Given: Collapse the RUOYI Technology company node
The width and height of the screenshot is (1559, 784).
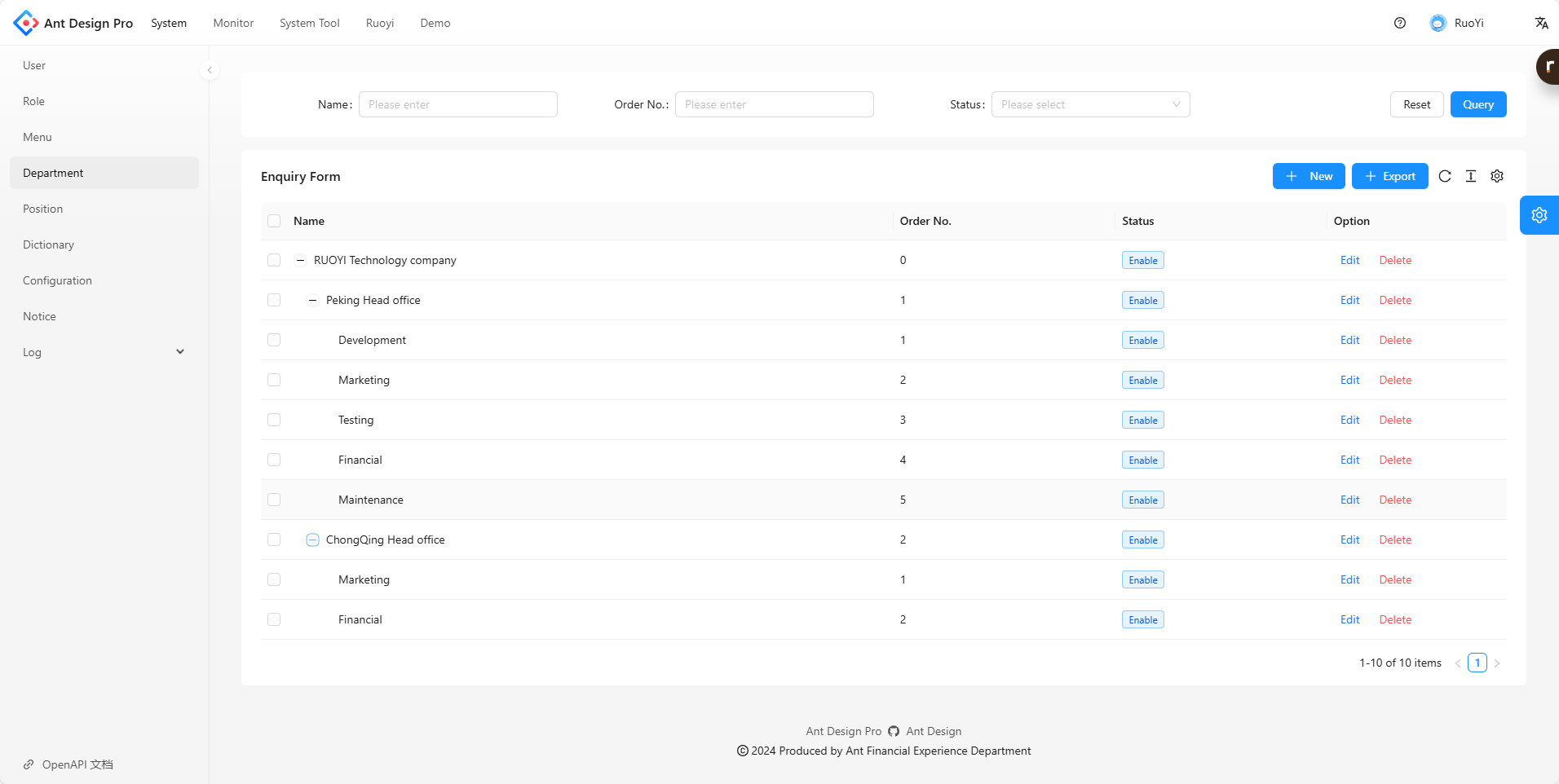Looking at the screenshot, I should pos(300,260).
